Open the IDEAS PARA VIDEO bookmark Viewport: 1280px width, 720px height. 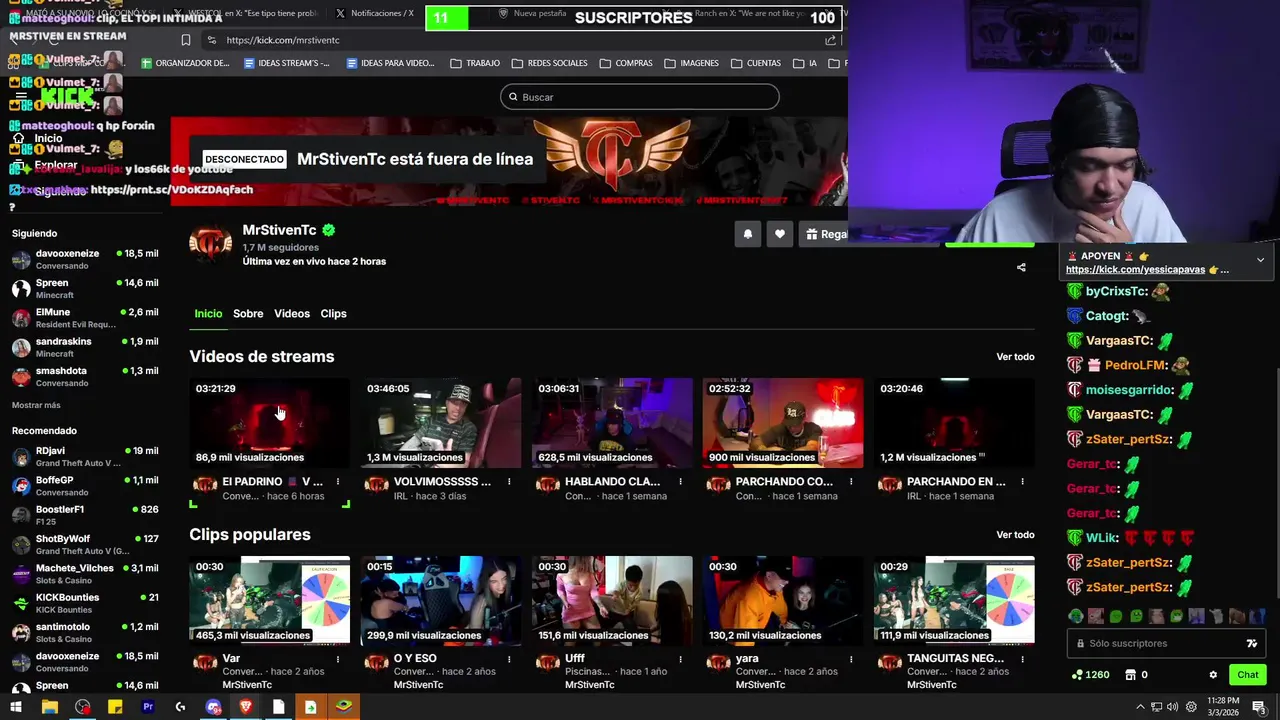[x=391, y=63]
